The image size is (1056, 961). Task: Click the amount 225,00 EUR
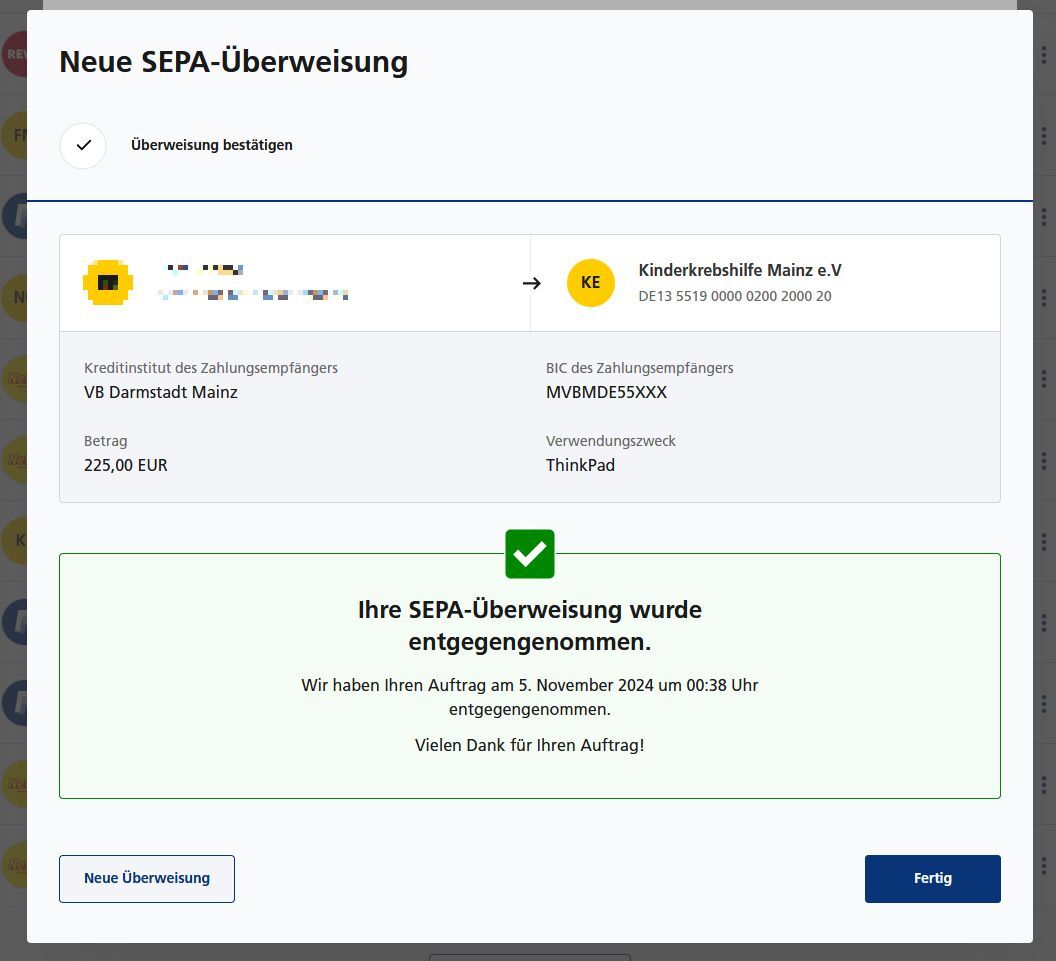(126, 465)
